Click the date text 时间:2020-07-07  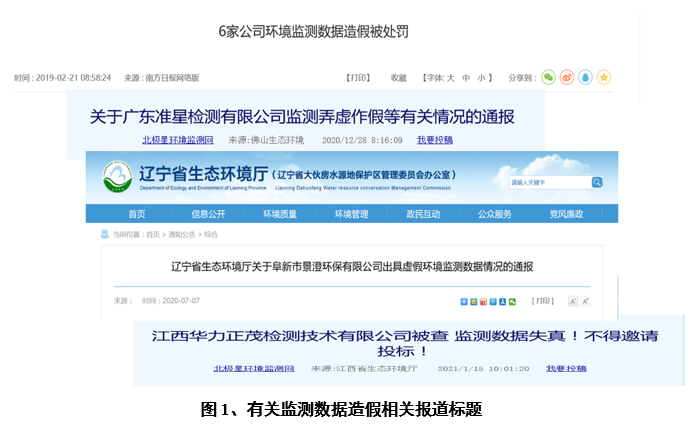click(x=171, y=301)
